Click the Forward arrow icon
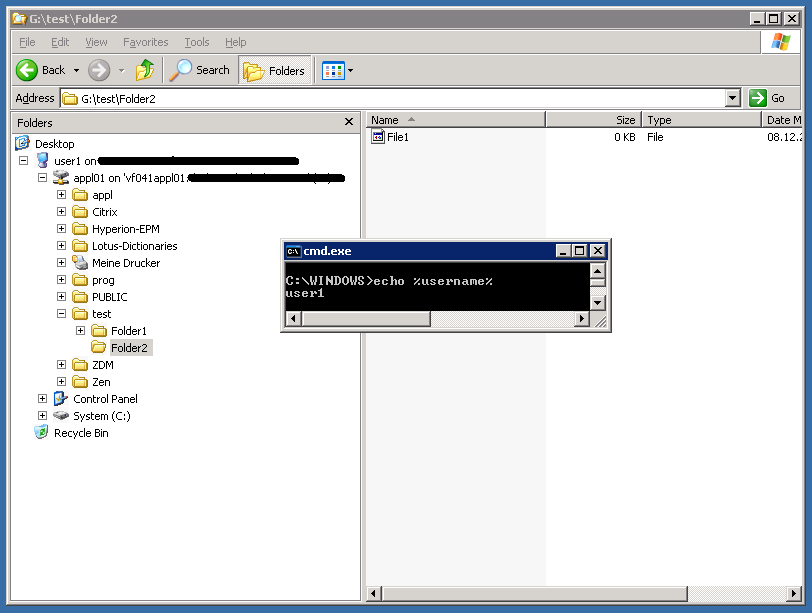This screenshot has width=812, height=613. click(x=99, y=70)
